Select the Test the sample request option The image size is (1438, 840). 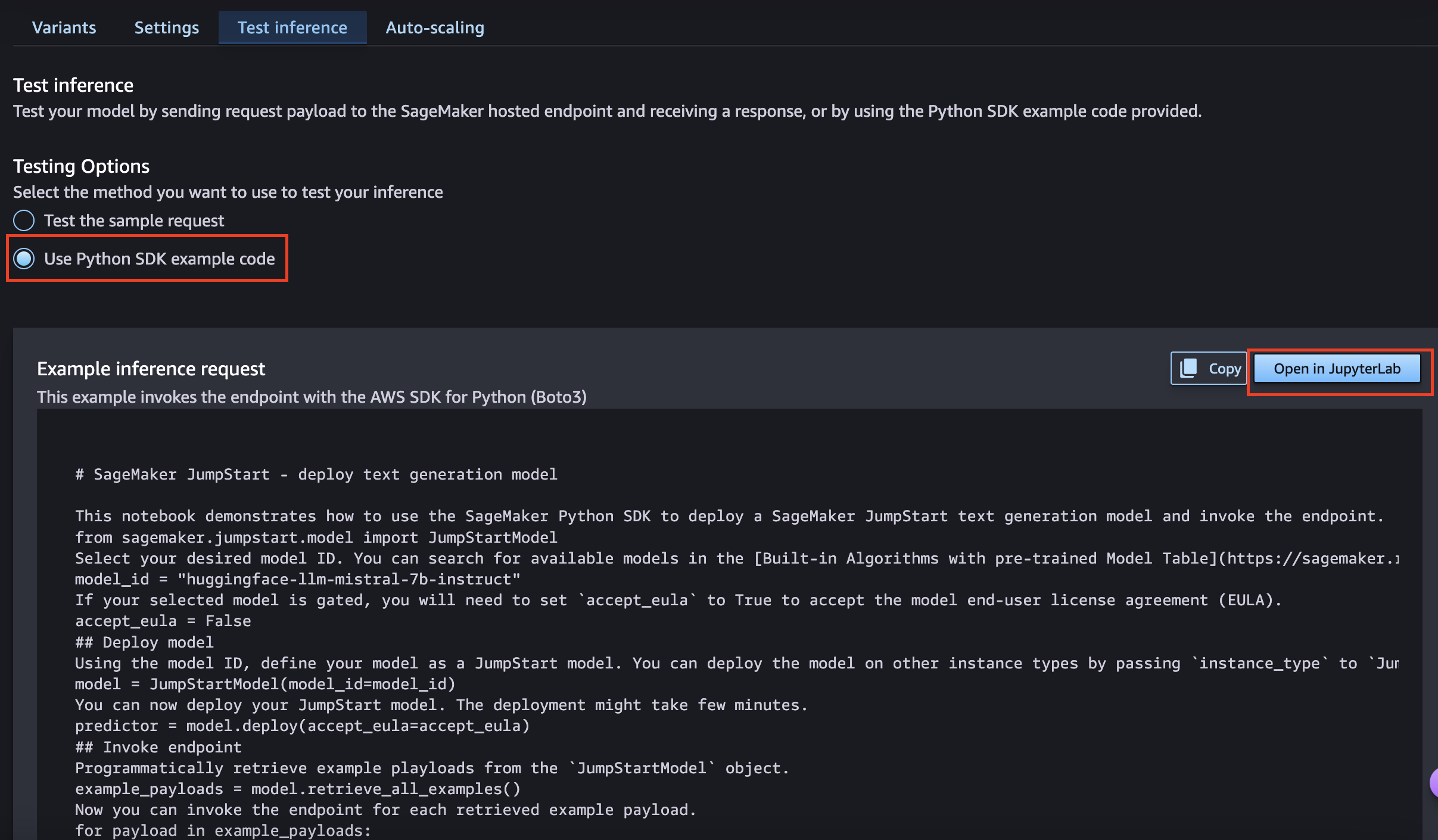click(24, 220)
